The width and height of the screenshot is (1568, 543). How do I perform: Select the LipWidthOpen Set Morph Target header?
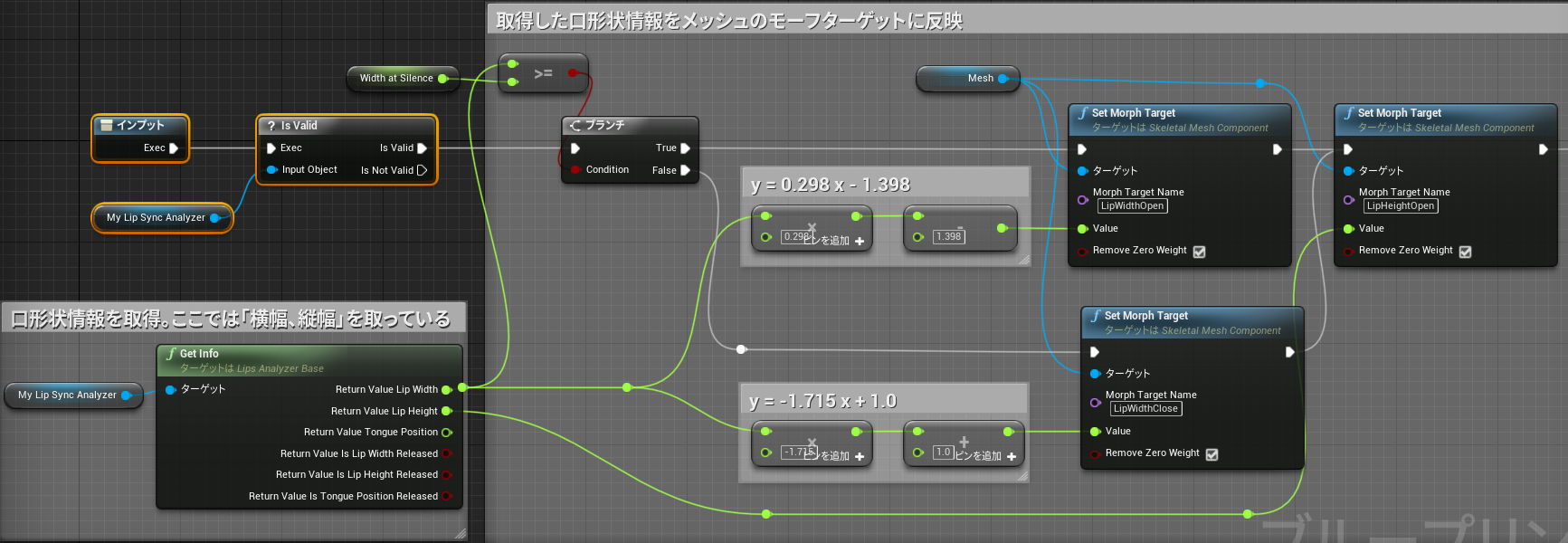tap(1179, 119)
